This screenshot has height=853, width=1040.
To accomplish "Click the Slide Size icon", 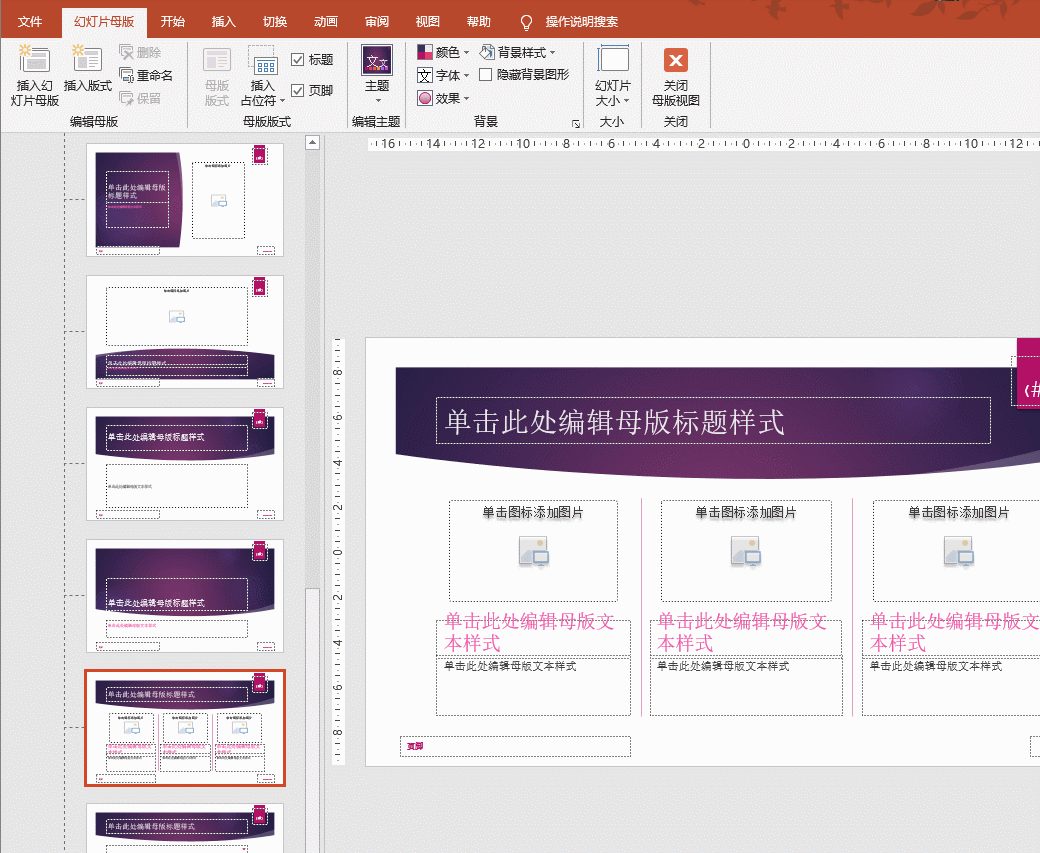I will pyautogui.click(x=612, y=61).
